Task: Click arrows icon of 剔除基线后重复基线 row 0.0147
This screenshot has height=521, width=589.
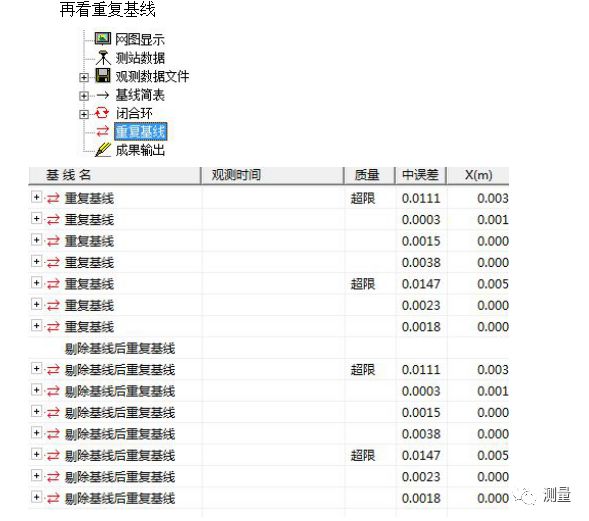Action: tap(53, 455)
